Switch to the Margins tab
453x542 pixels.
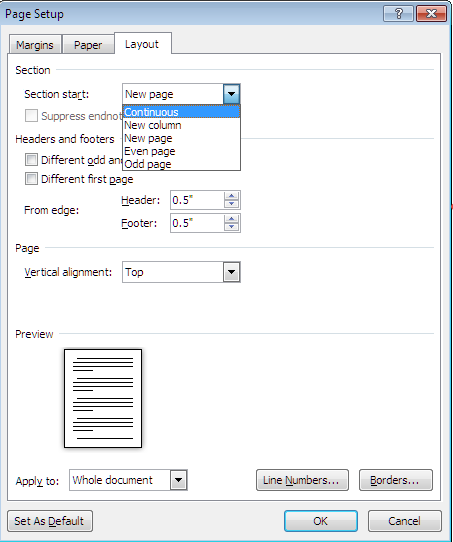(35, 45)
